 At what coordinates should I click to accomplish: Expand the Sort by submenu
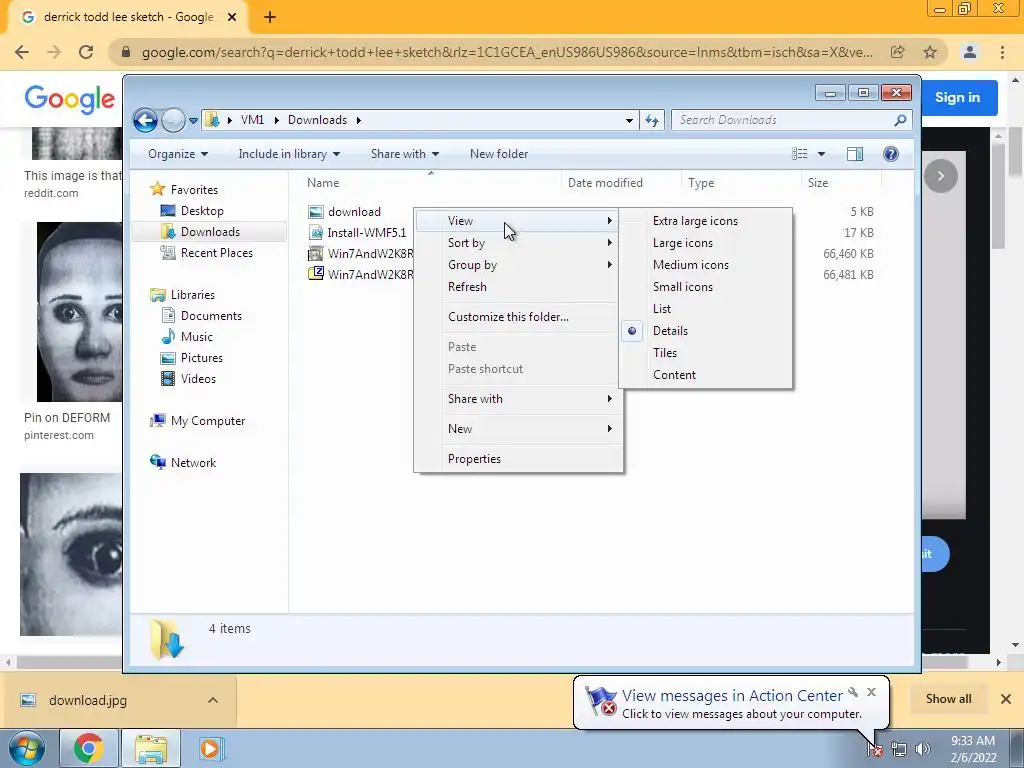519,243
